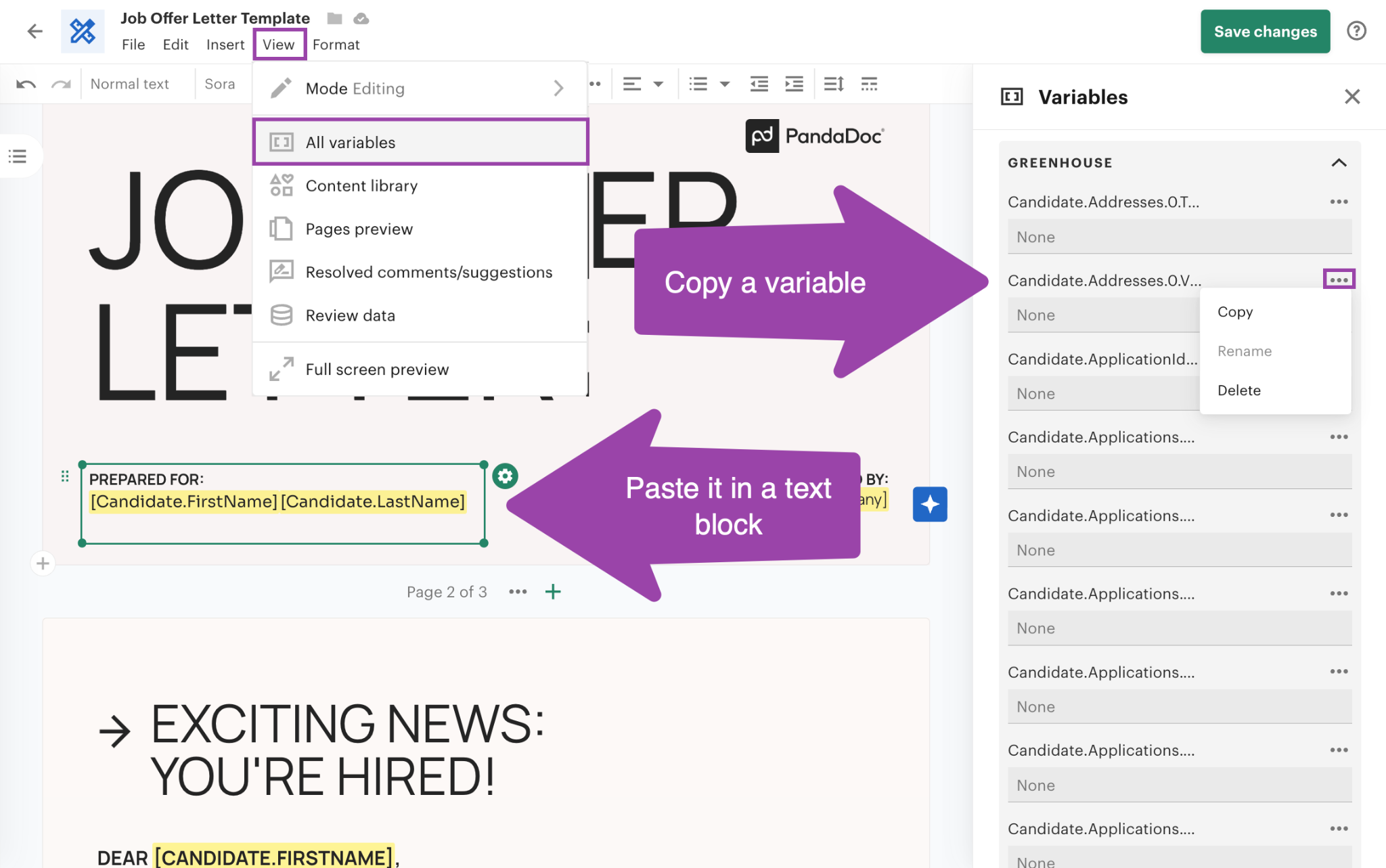
Task: Open the document outline list icon
Action: pyautogui.click(x=18, y=156)
